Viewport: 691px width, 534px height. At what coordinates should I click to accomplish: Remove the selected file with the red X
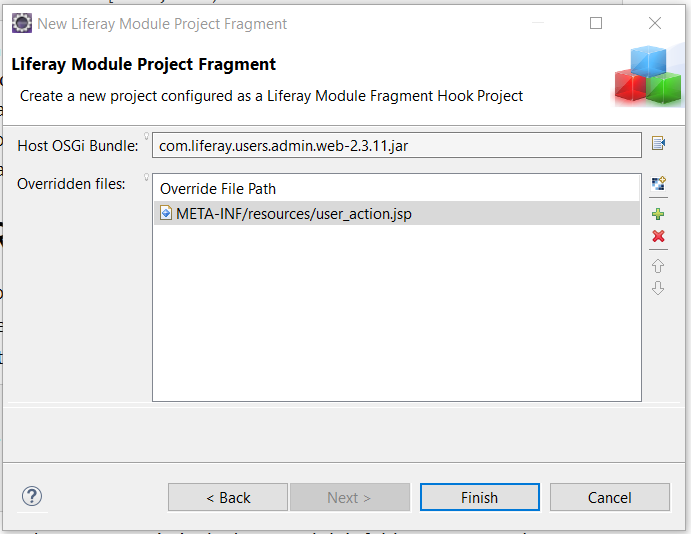(x=658, y=237)
